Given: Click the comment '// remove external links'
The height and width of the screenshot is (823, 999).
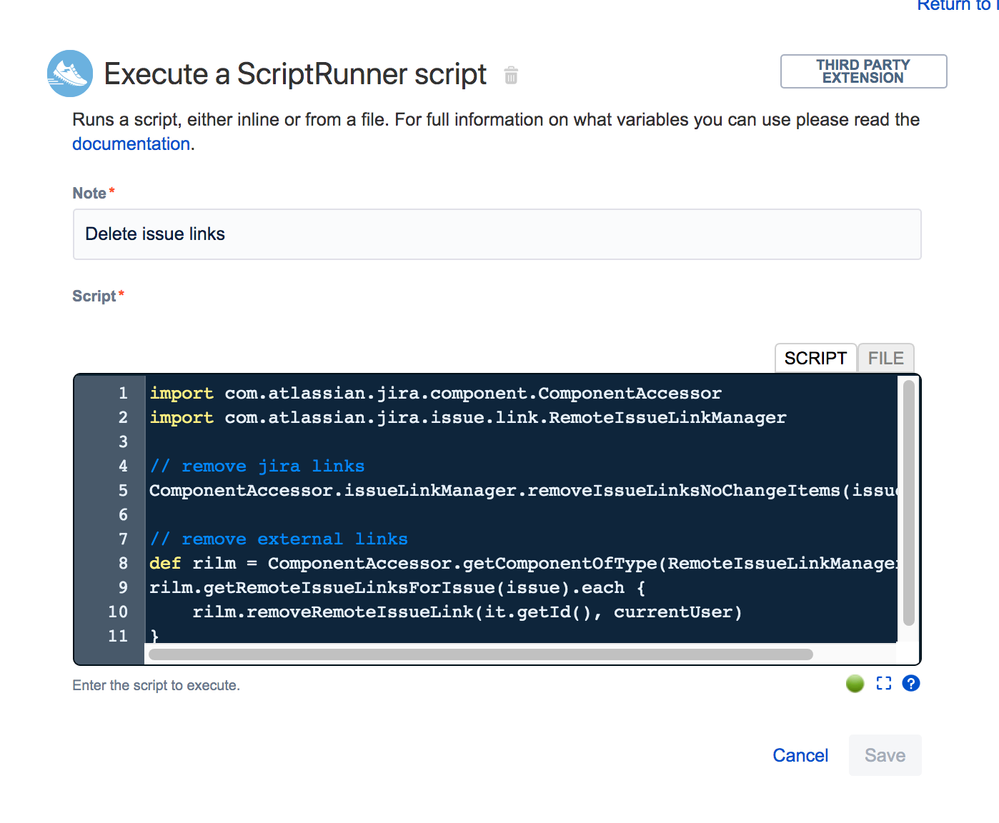Looking at the screenshot, I should coord(278,539).
